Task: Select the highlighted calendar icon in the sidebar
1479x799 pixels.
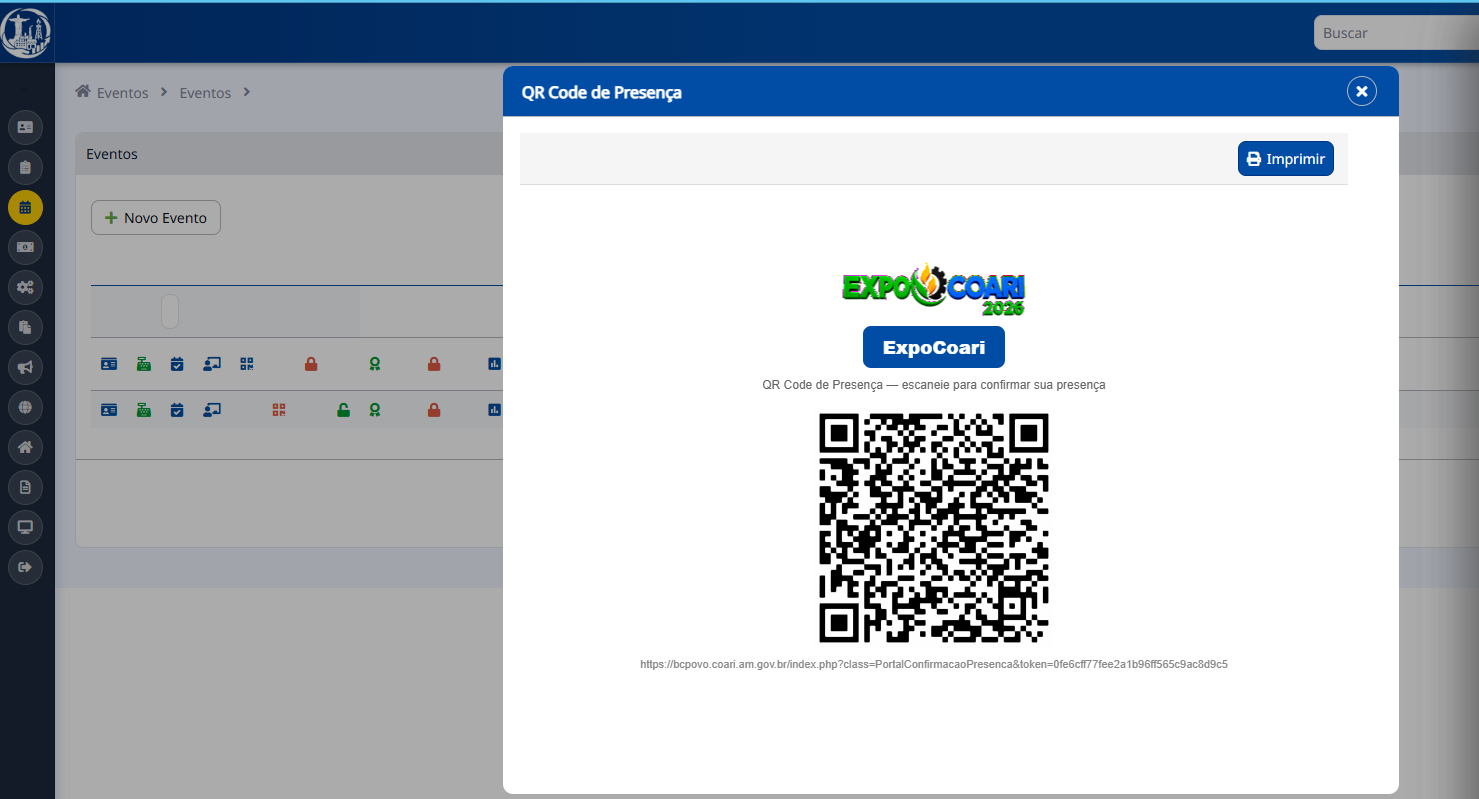Action: (x=25, y=207)
